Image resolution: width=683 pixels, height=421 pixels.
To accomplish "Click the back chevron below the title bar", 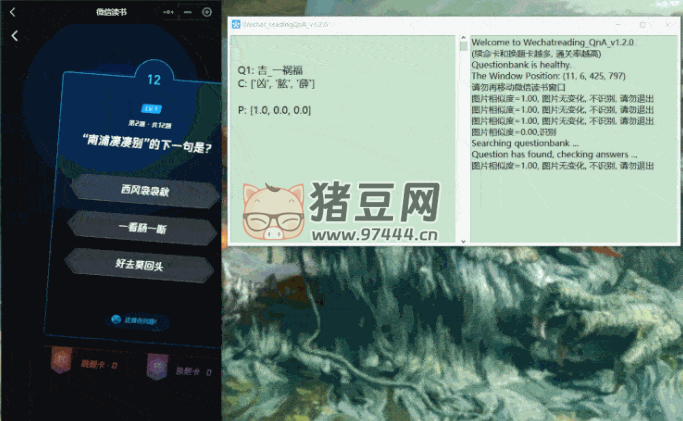I will [15, 36].
